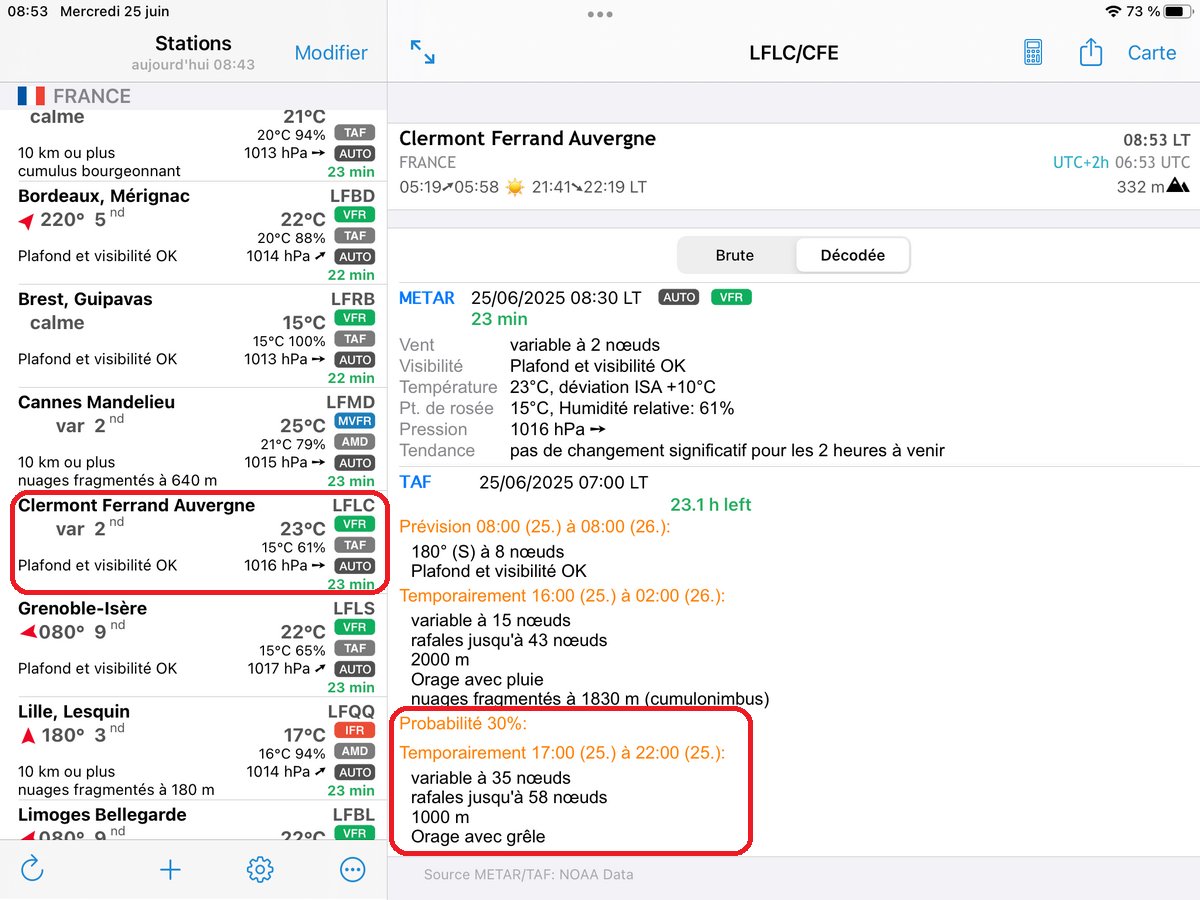This screenshot has width=1200, height=900.
Task: Tap the share icon
Action: click(x=1091, y=52)
